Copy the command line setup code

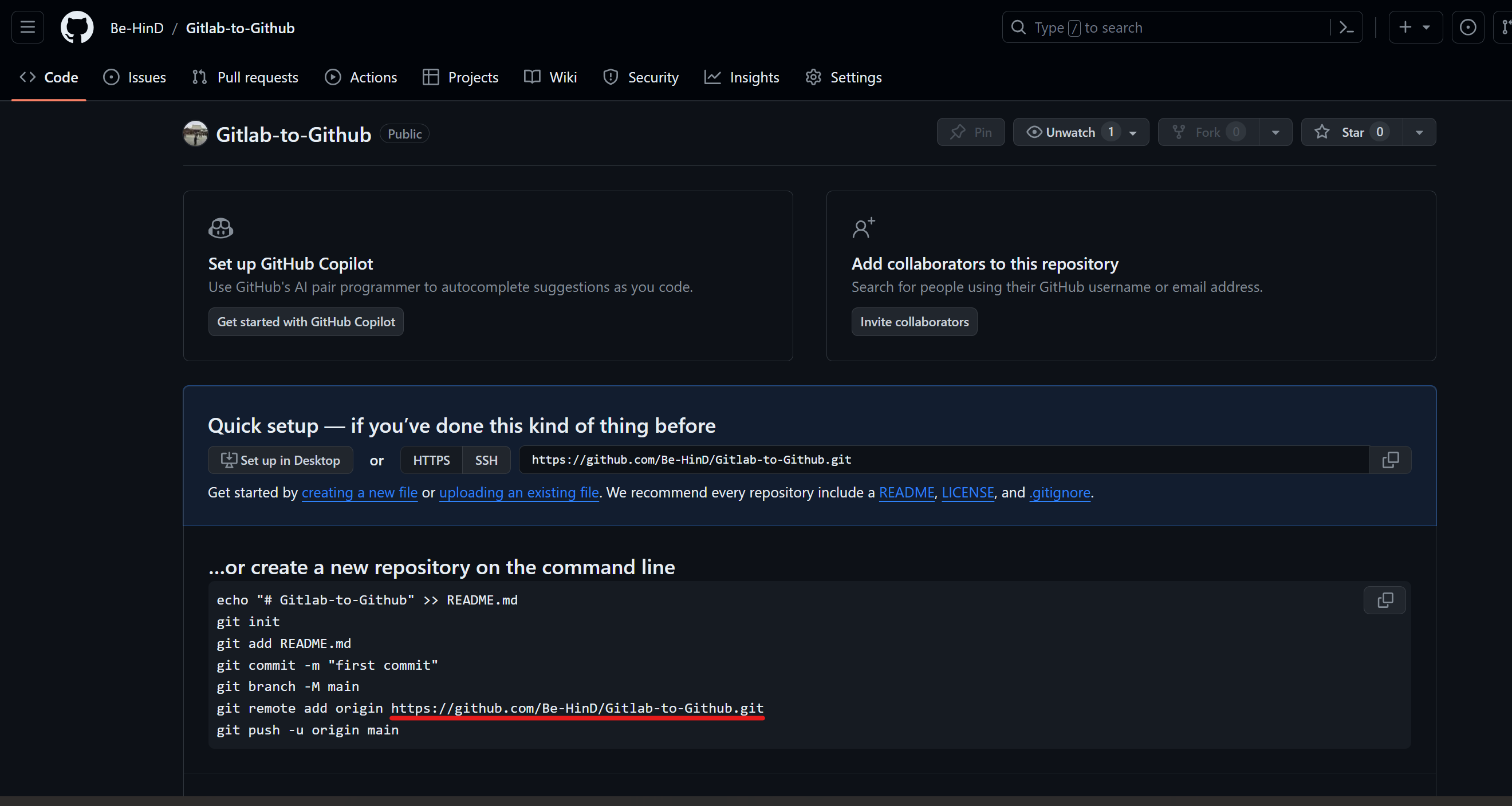point(1384,600)
